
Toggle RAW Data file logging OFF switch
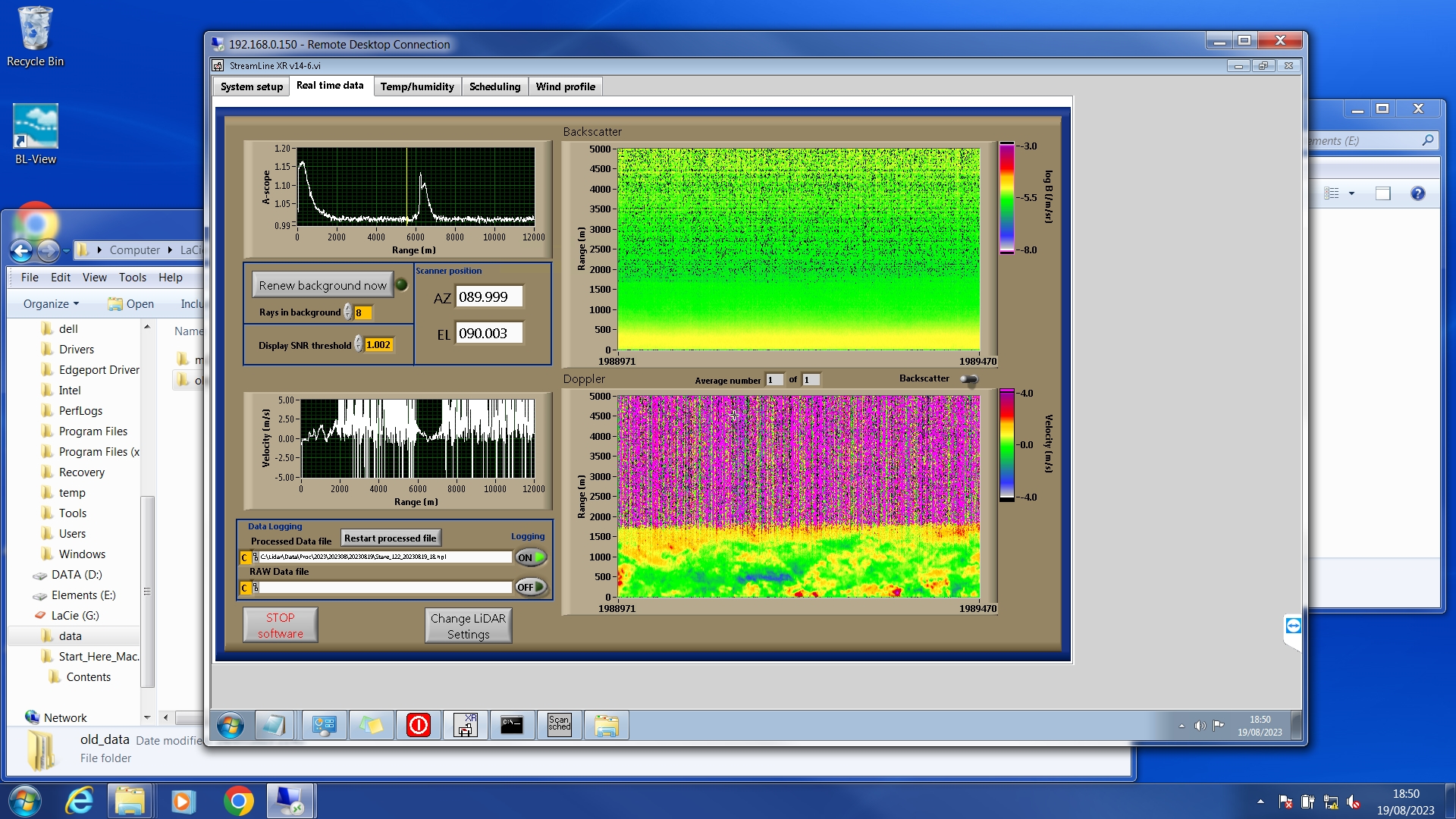pos(531,587)
